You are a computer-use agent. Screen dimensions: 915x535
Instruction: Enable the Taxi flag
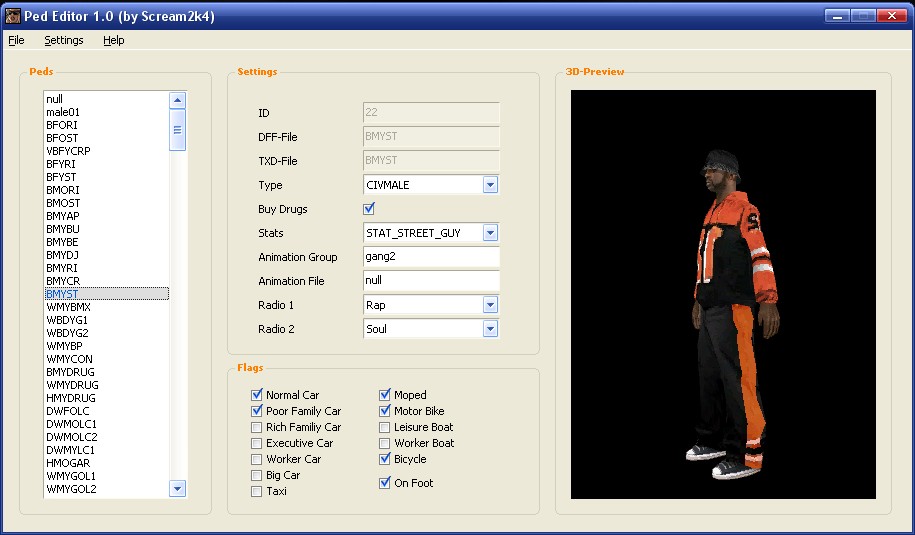pos(257,491)
